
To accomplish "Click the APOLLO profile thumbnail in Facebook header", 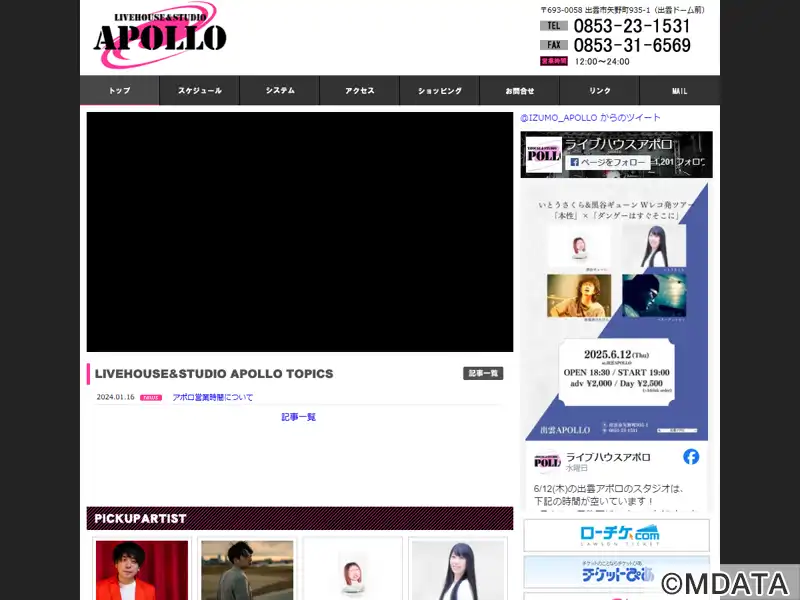I will pos(544,155).
